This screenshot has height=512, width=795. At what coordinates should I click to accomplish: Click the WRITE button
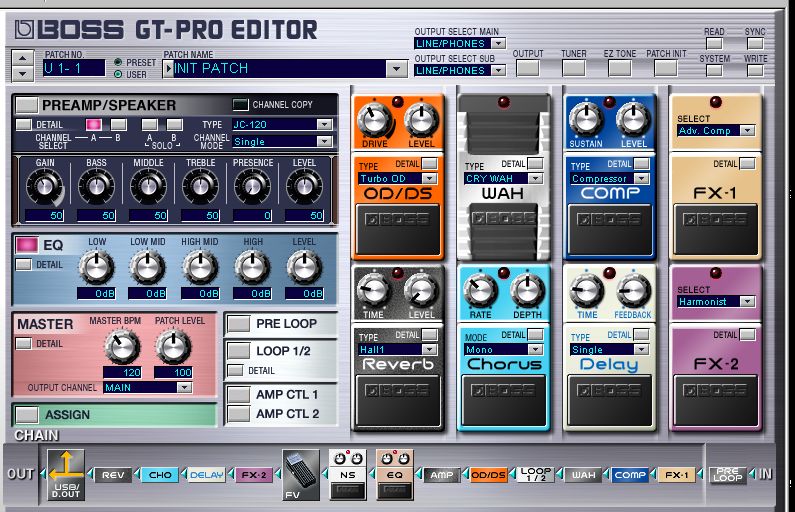click(x=755, y=70)
